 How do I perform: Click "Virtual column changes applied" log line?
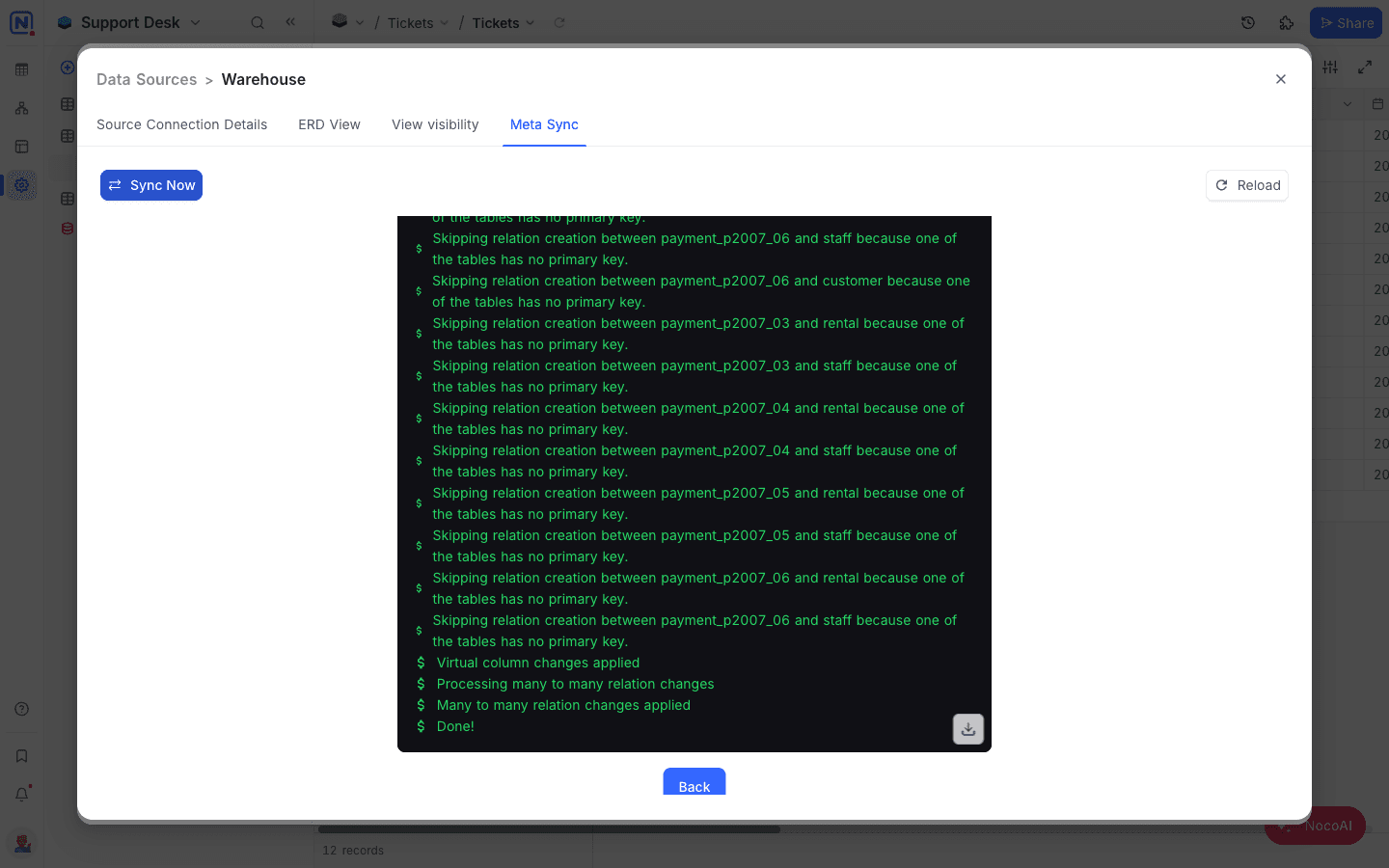tap(538, 663)
